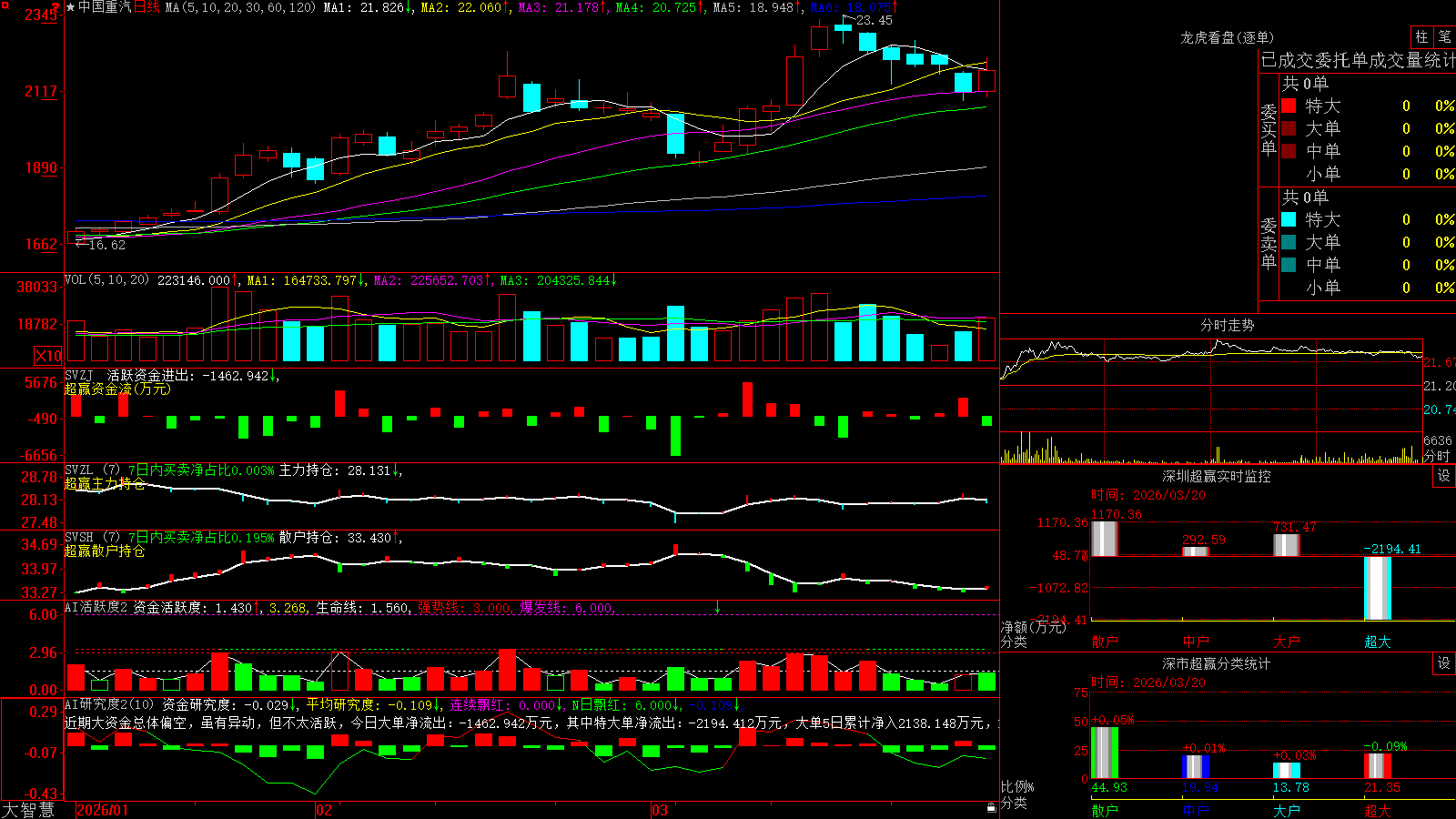The height and width of the screenshot is (819, 1456).
Task: Click the 超赢主力持仓 label
Action: (105, 483)
